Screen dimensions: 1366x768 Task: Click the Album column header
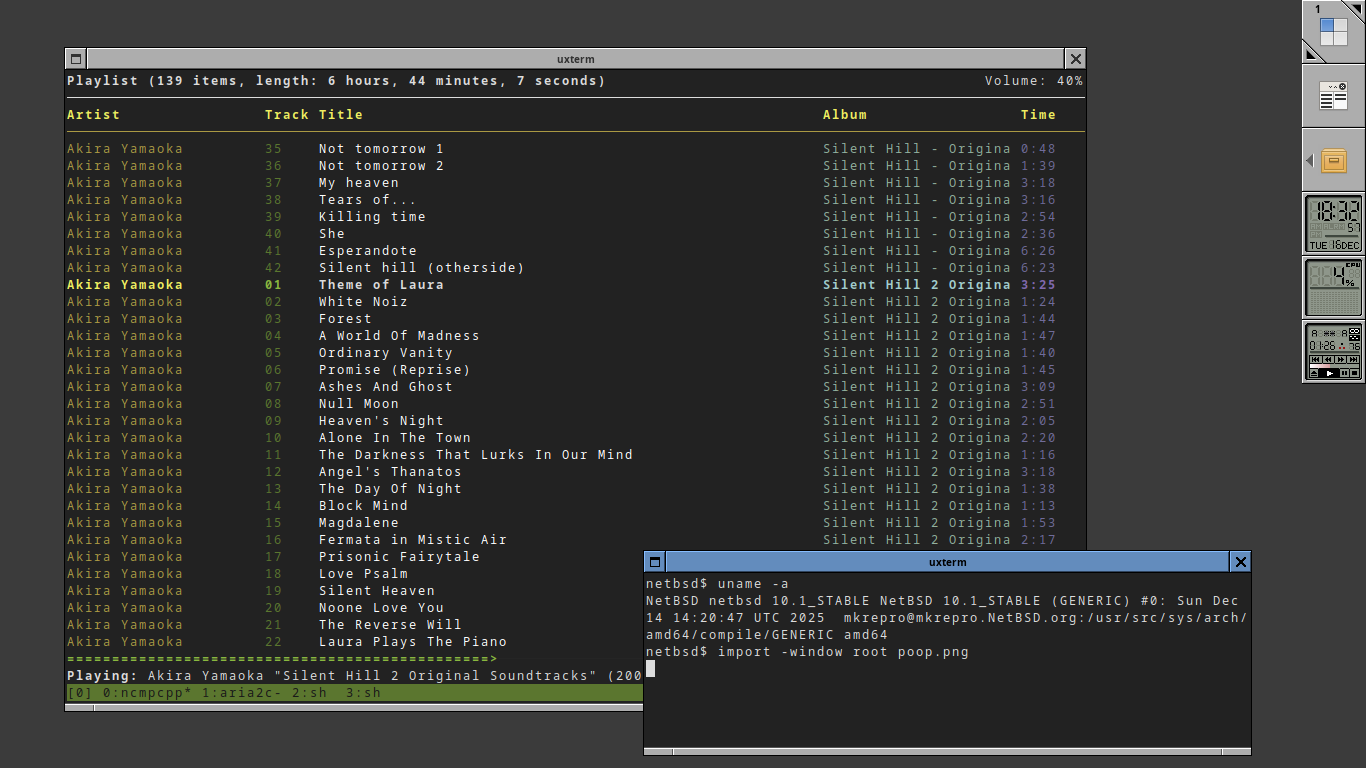pyautogui.click(x=845, y=115)
